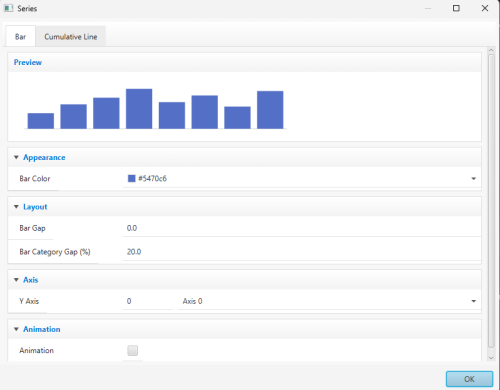Collapse the Animation section
Screen dimensions: 500x390
[x=16, y=329]
